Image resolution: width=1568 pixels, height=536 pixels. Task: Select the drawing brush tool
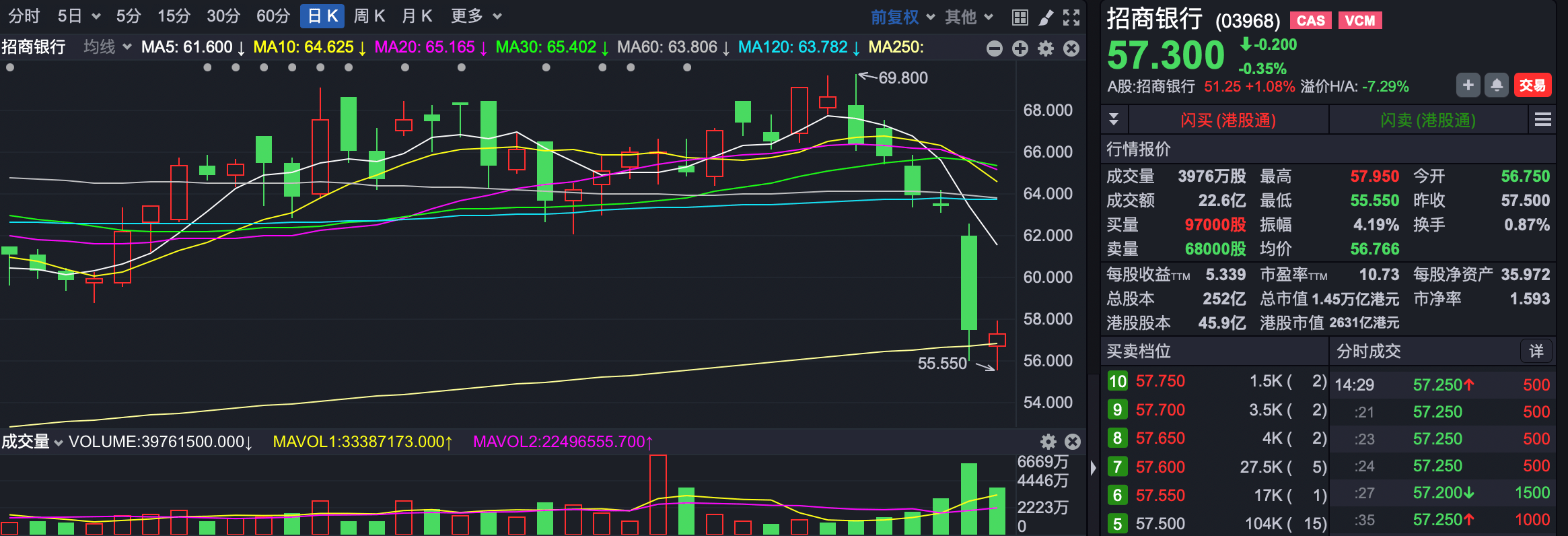pos(1046,18)
